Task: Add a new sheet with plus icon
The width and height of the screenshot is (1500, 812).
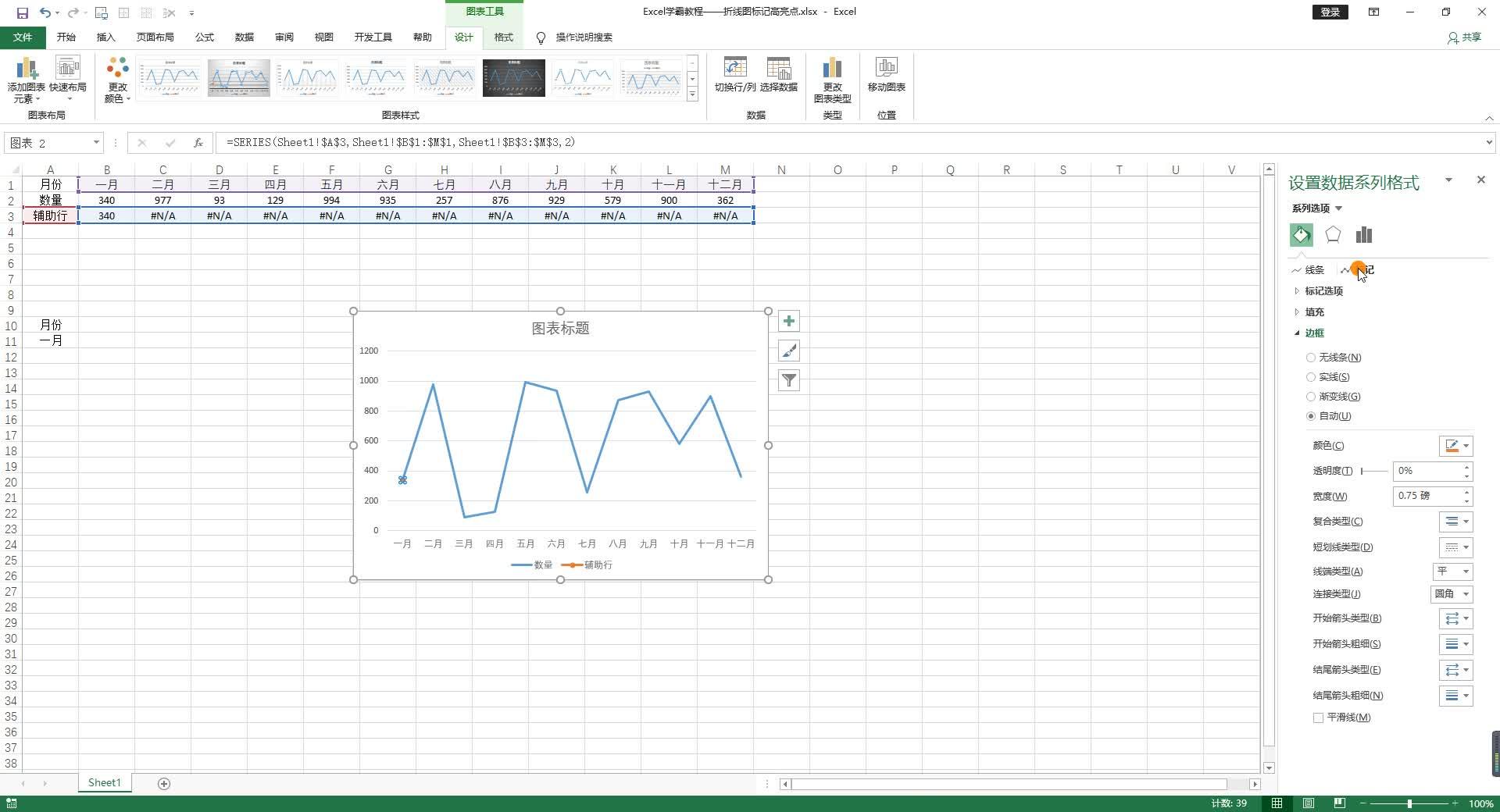Action: pyautogui.click(x=164, y=783)
